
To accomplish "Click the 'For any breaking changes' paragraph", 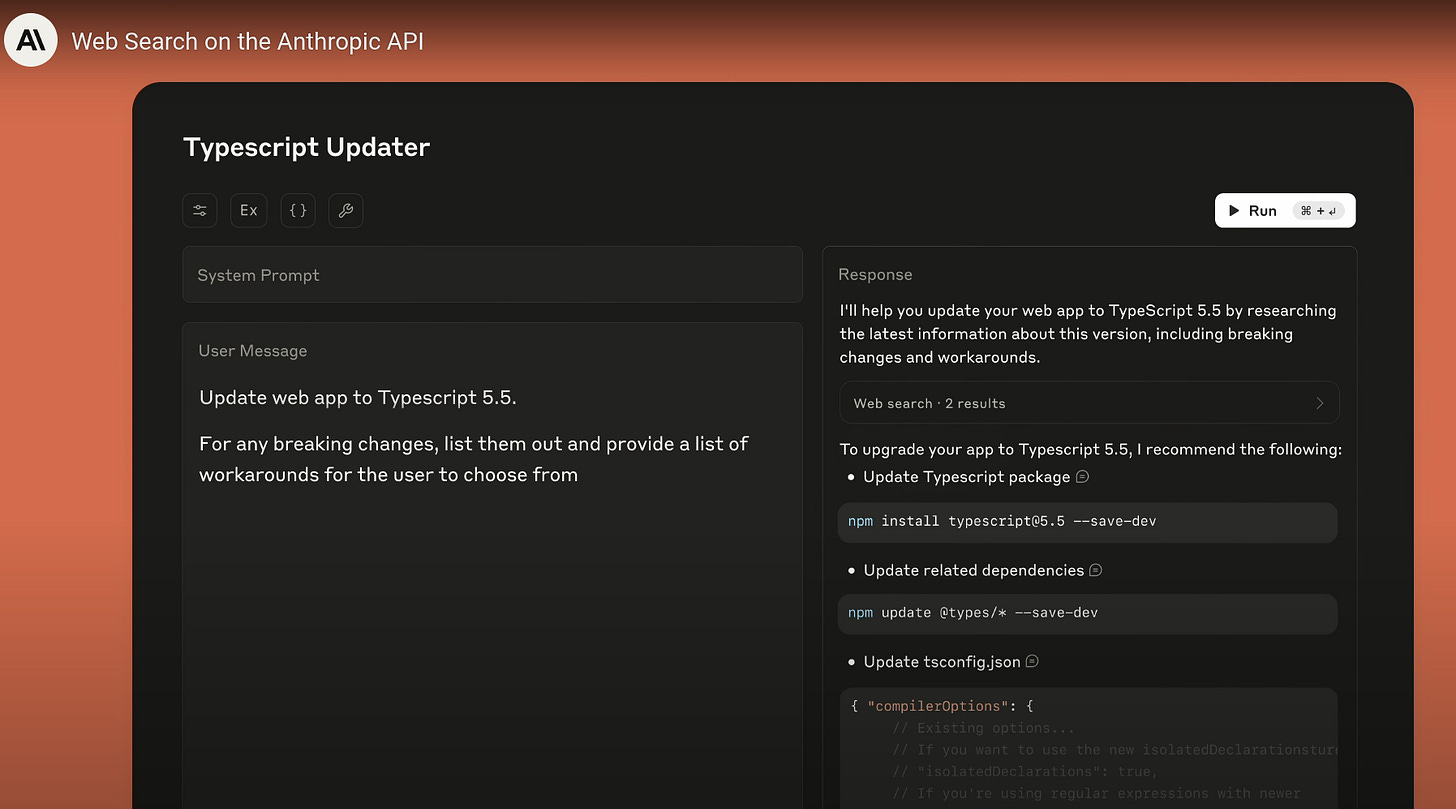I will [474, 459].
